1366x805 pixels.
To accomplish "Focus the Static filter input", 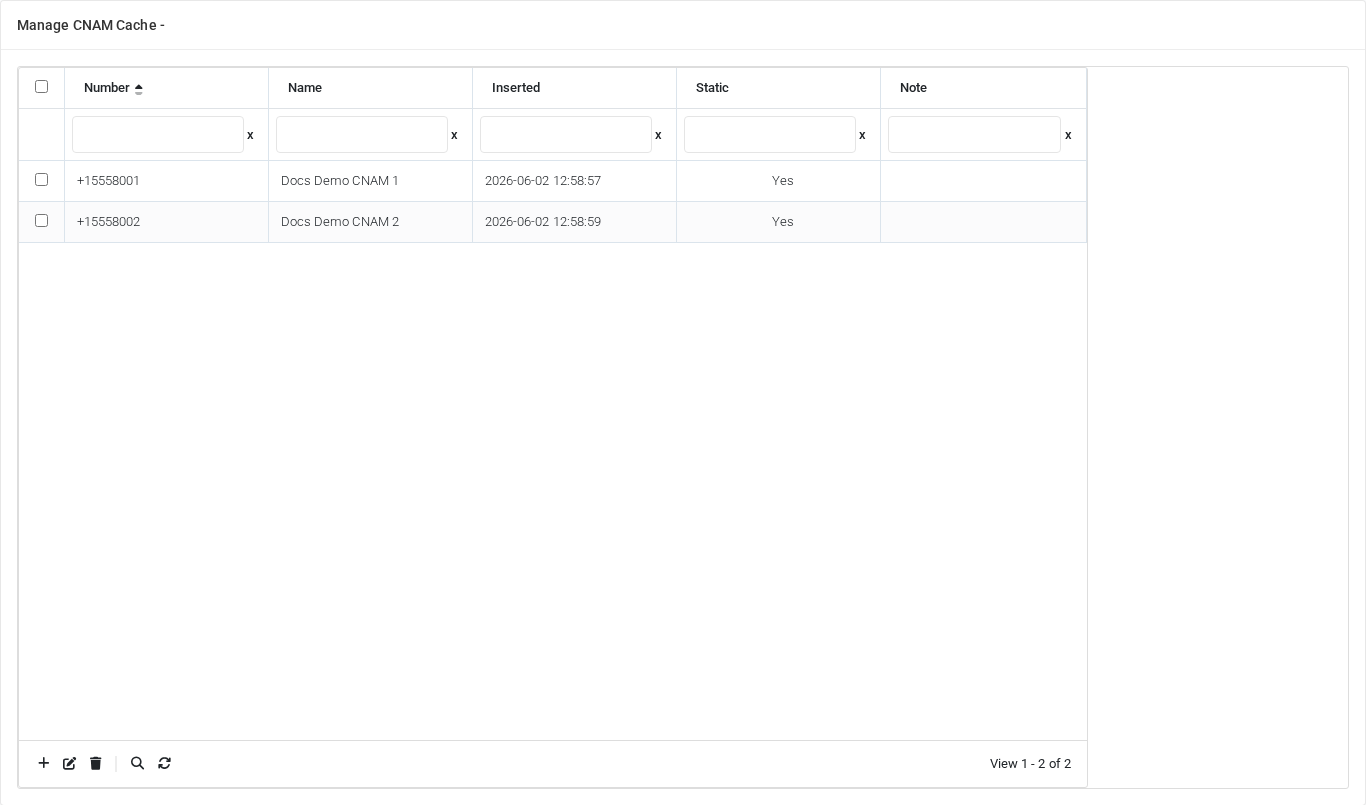I will 770,135.
